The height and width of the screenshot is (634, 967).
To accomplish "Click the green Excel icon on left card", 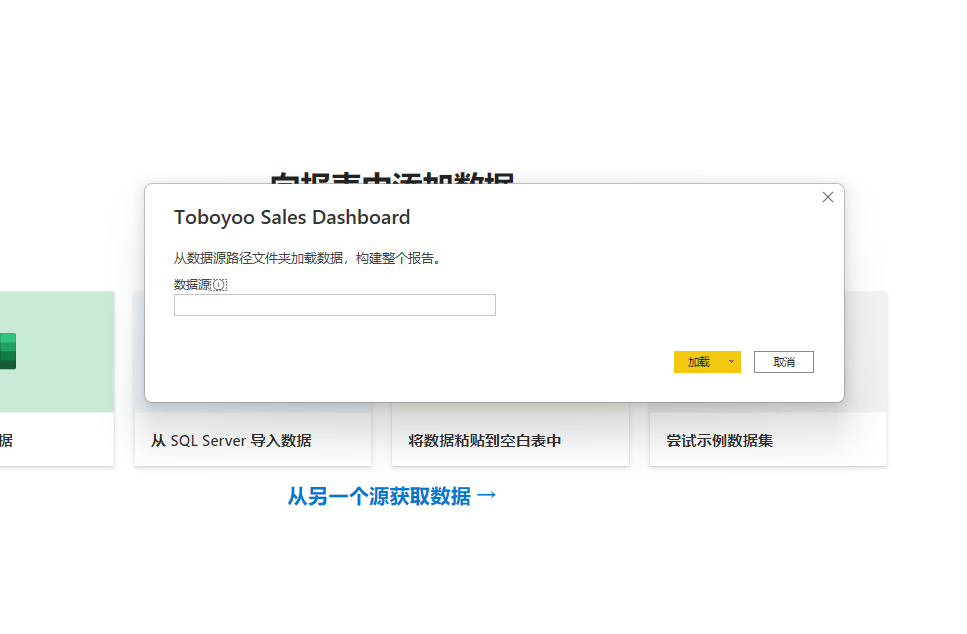I will (7, 351).
